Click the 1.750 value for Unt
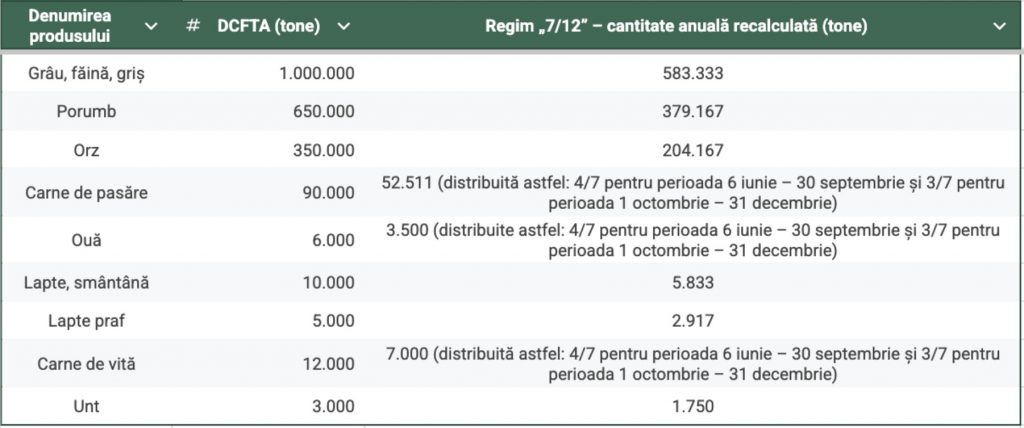1024x428 pixels. (x=692, y=406)
